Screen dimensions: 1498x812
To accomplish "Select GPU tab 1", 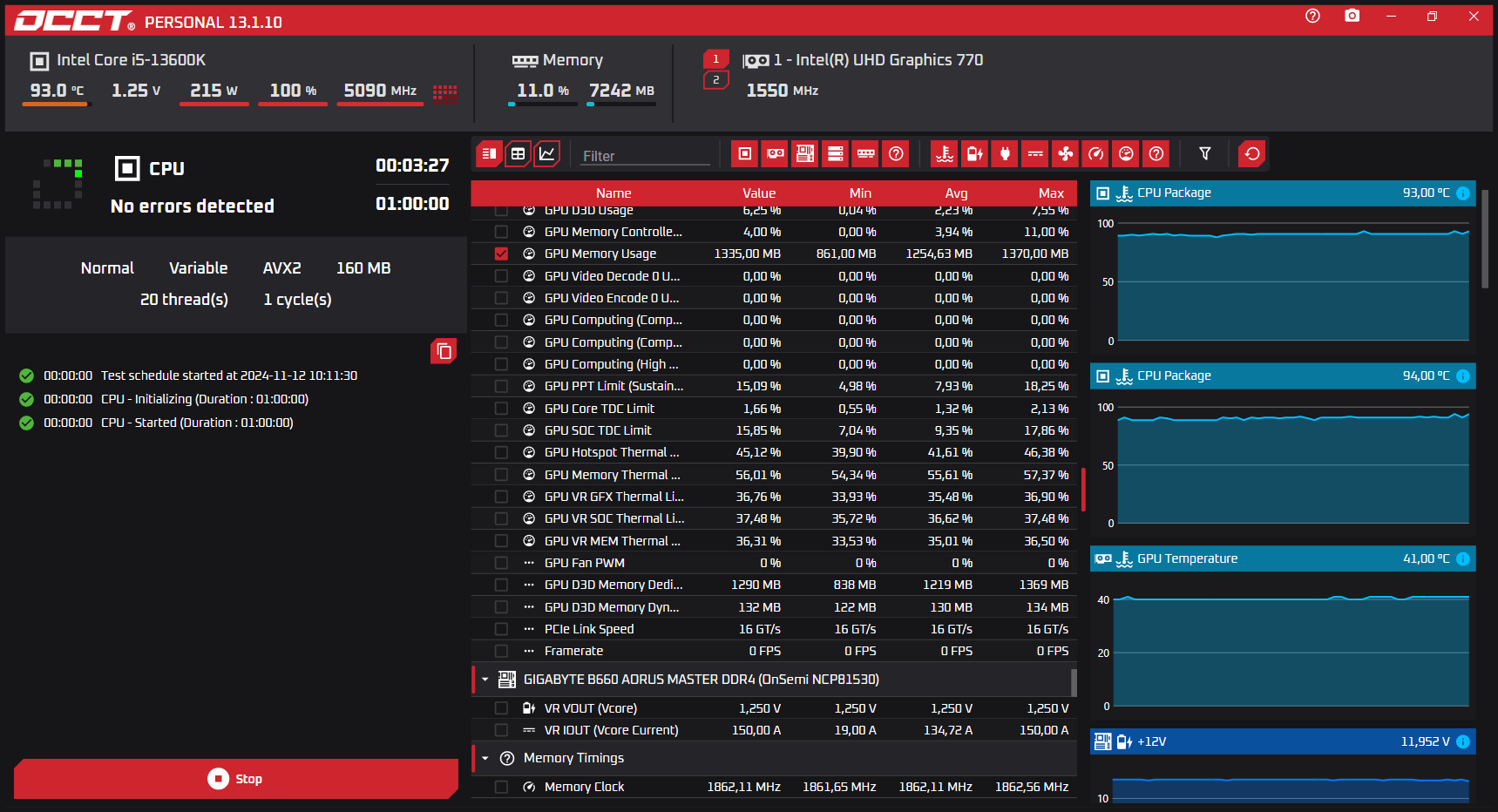I will (x=715, y=59).
